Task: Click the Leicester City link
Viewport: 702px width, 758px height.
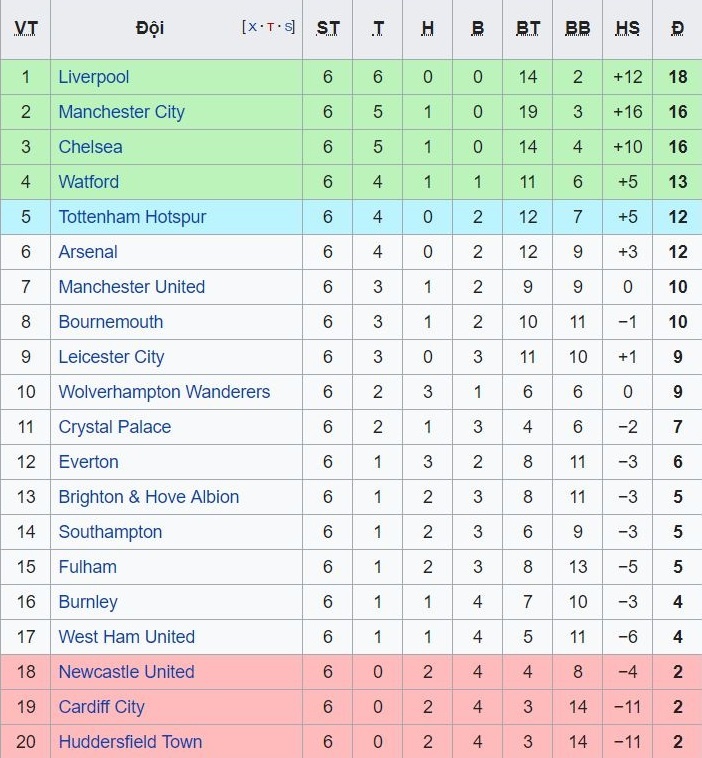Action: click(111, 357)
